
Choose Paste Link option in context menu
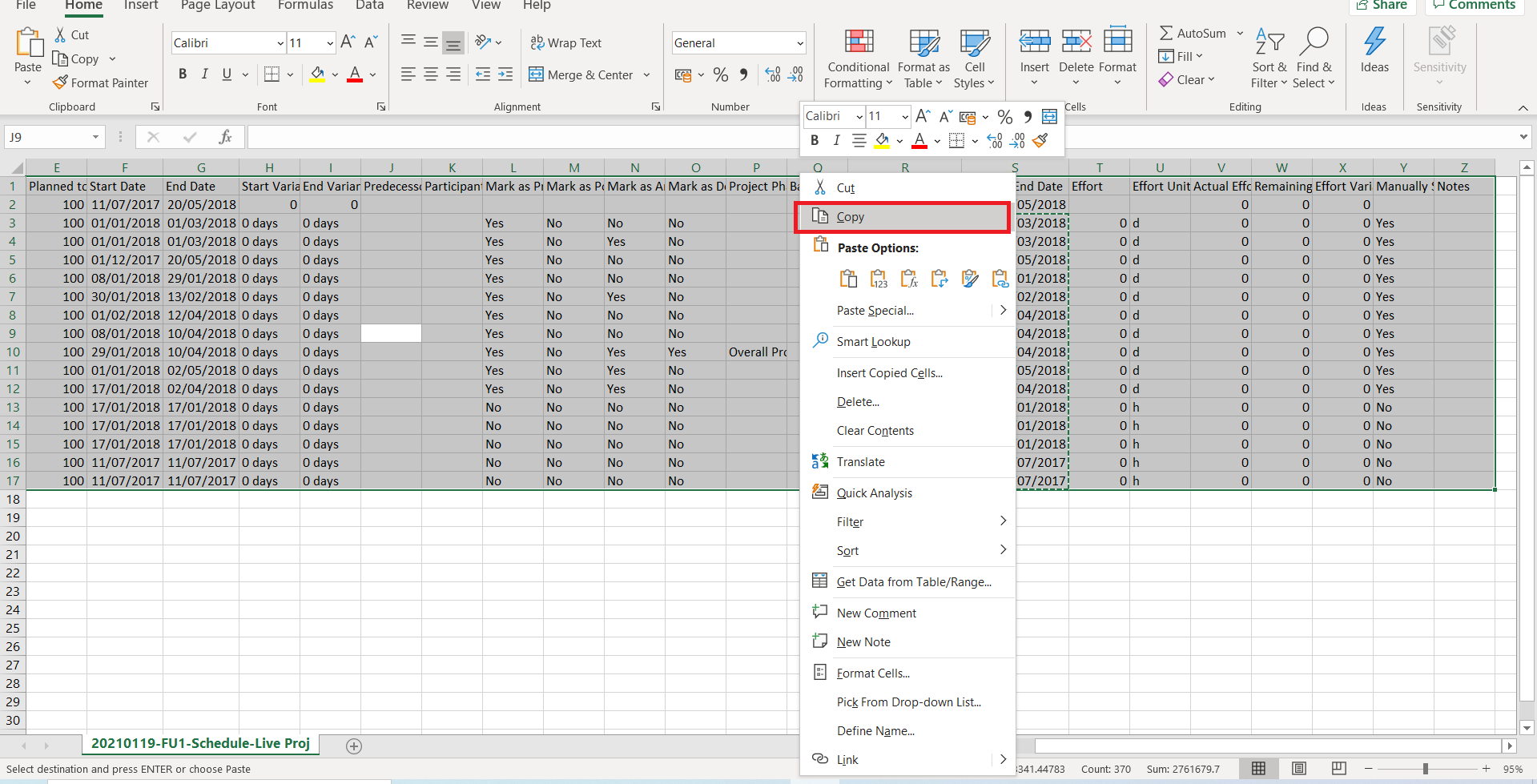point(1000,279)
